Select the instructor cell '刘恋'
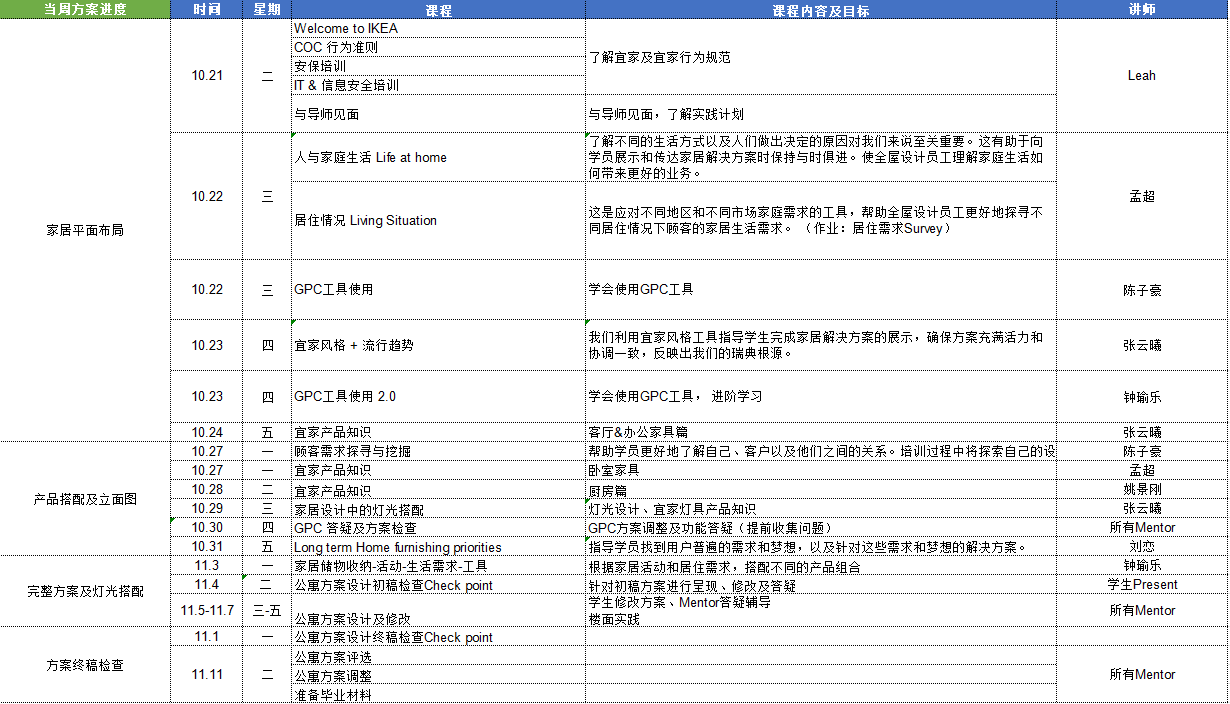This screenshot has width=1230, height=704. pos(1141,547)
